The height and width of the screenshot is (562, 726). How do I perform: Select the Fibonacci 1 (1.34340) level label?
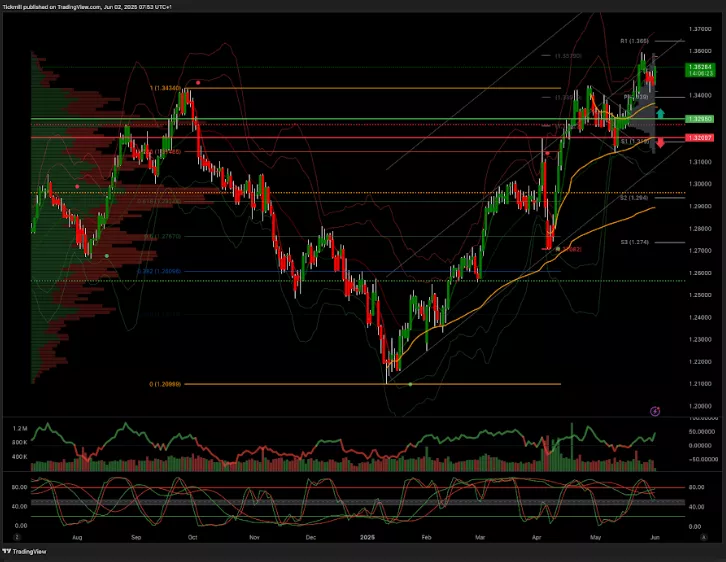point(165,88)
